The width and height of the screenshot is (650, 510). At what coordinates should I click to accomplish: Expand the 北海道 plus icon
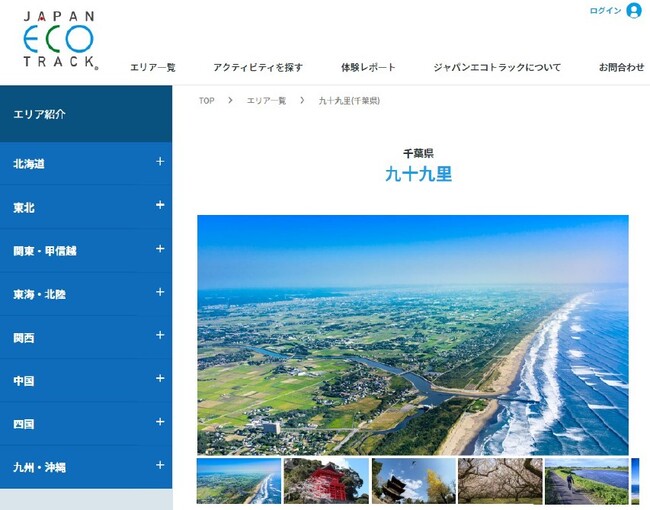160,162
